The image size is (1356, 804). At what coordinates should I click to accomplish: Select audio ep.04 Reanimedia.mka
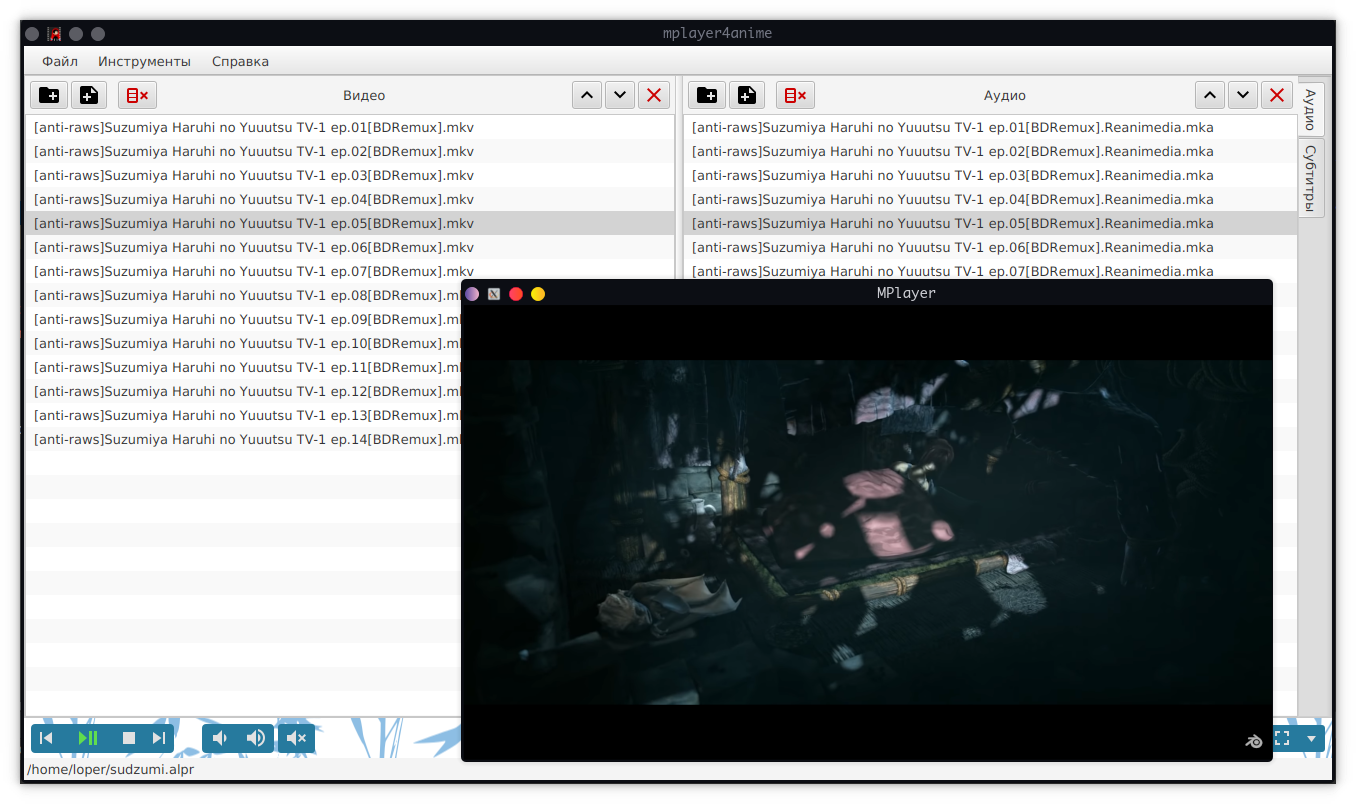tap(990, 199)
